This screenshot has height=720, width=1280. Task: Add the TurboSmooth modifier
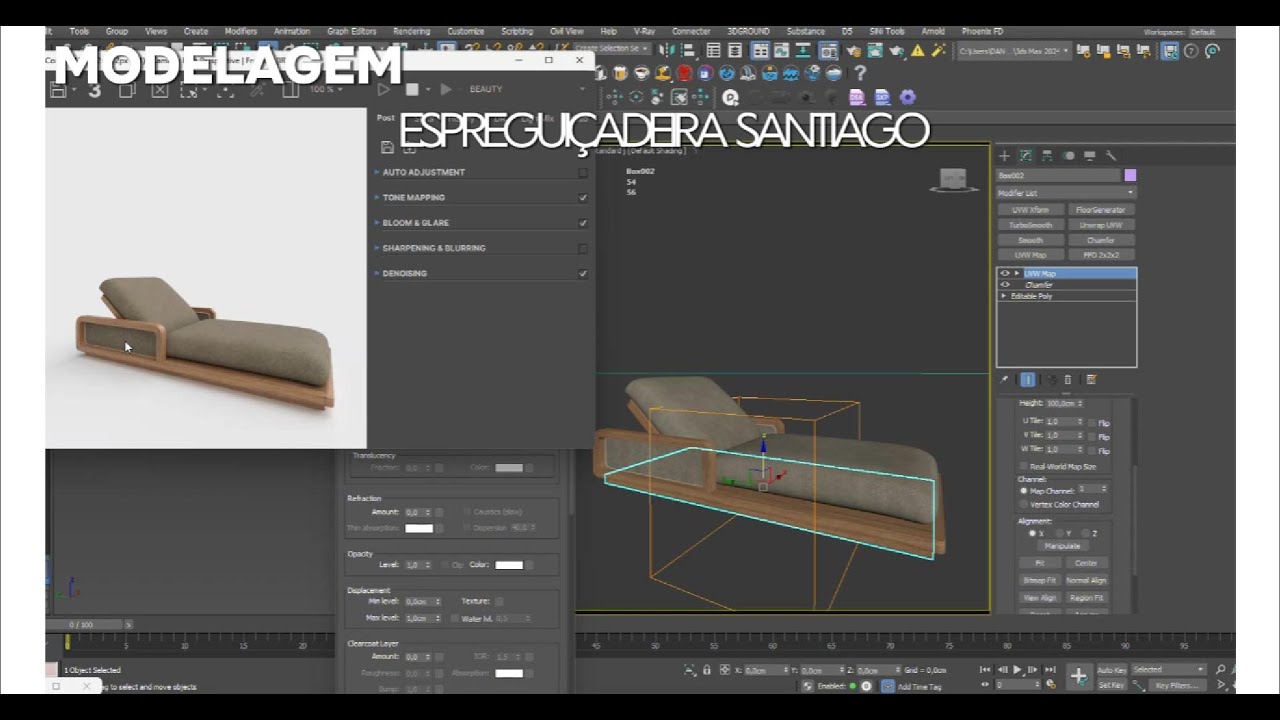coord(1030,225)
